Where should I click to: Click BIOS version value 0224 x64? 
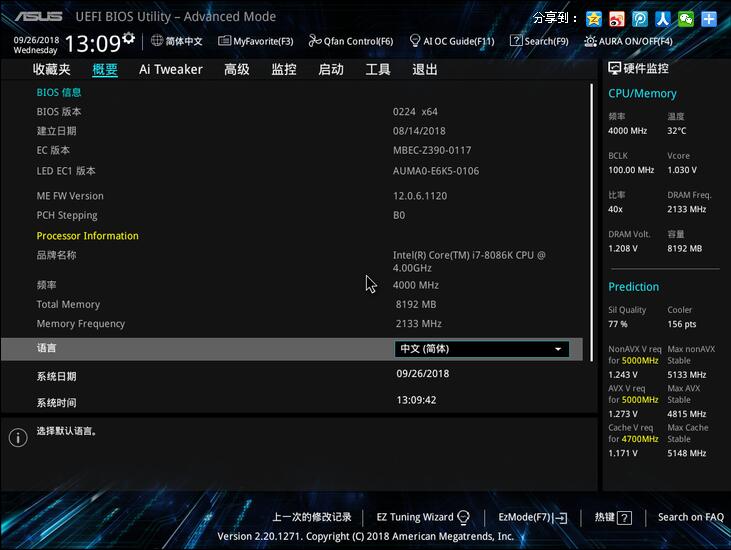(x=415, y=112)
